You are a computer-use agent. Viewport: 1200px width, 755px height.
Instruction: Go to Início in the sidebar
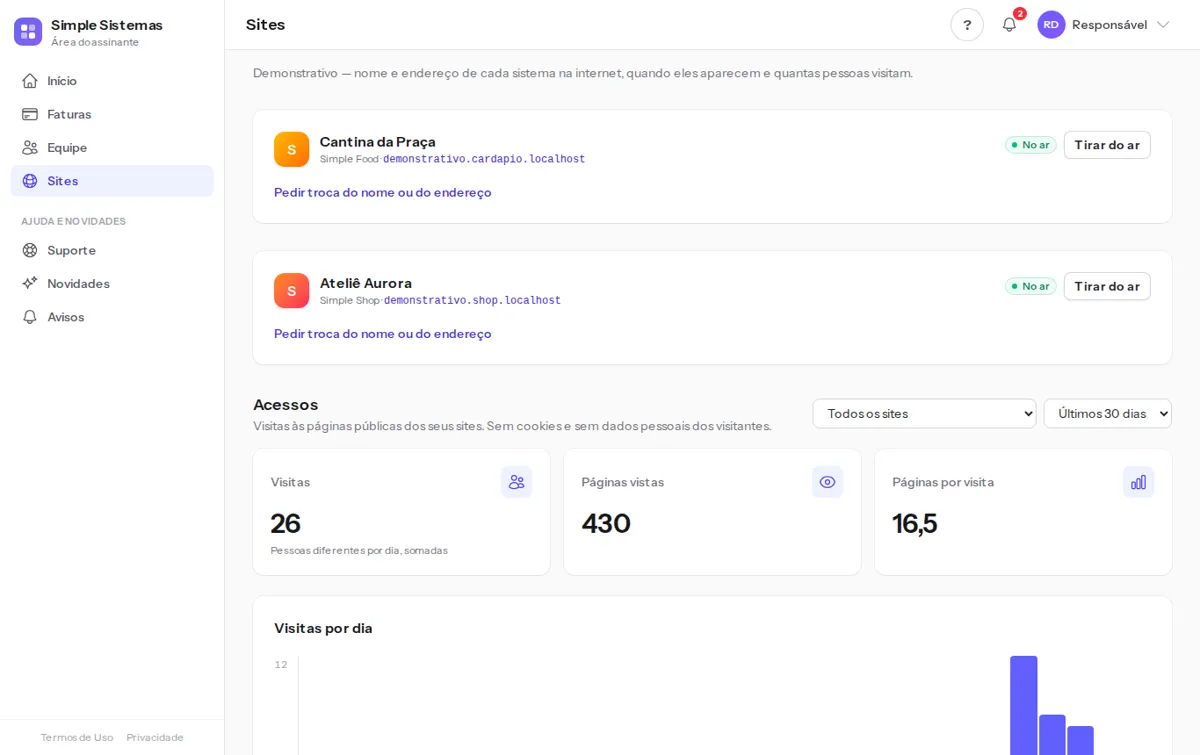112,81
